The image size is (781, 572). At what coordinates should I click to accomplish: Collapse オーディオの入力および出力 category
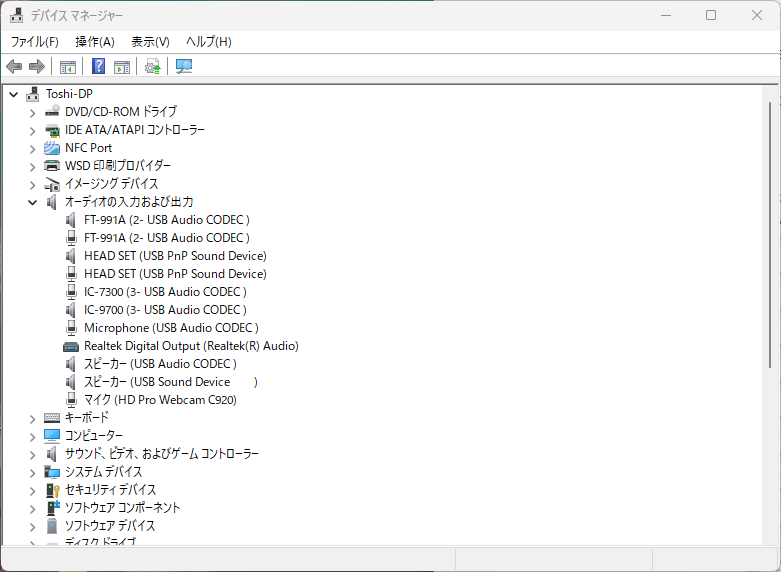pyautogui.click(x=33, y=202)
